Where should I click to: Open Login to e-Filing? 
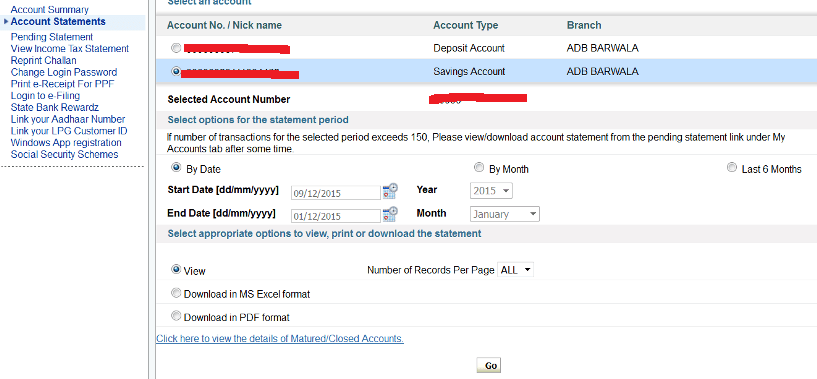[45, 95]
